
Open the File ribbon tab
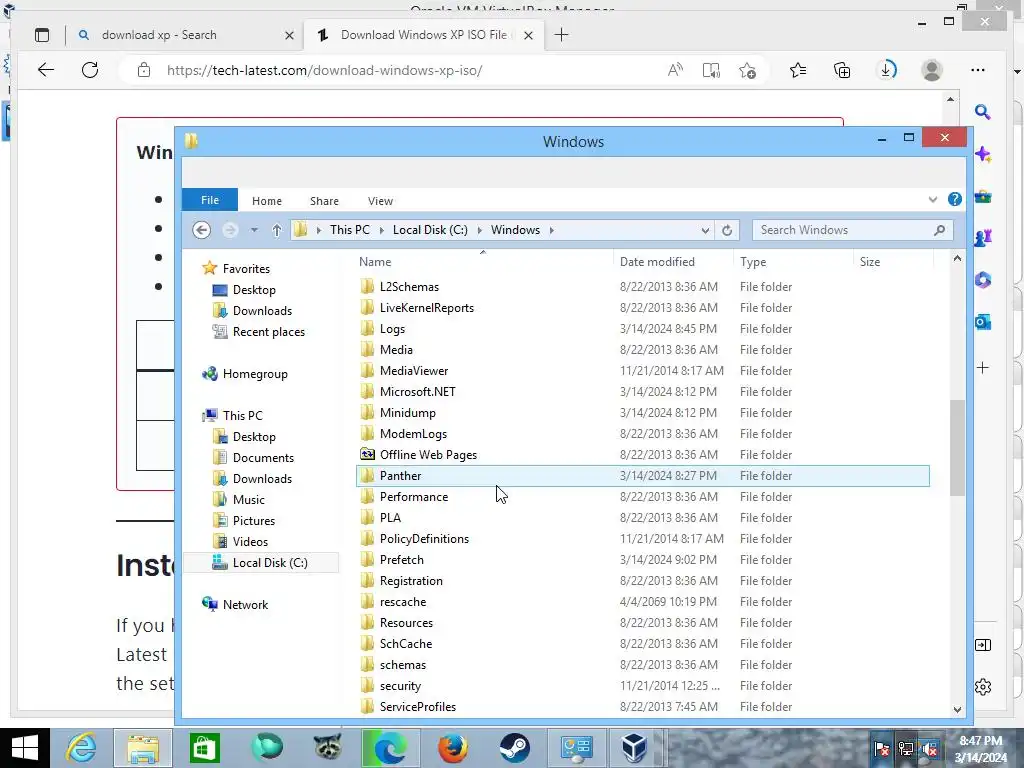210,200
